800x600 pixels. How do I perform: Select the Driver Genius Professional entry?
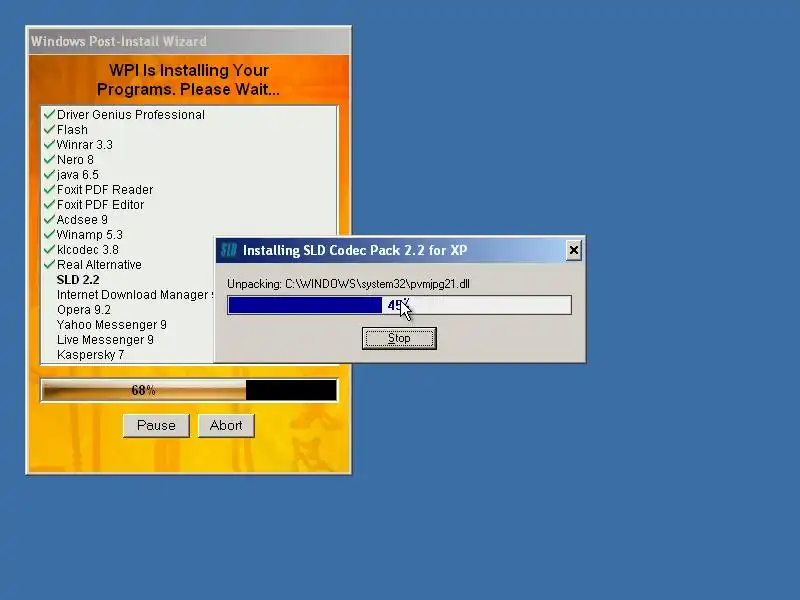point(131,115)
